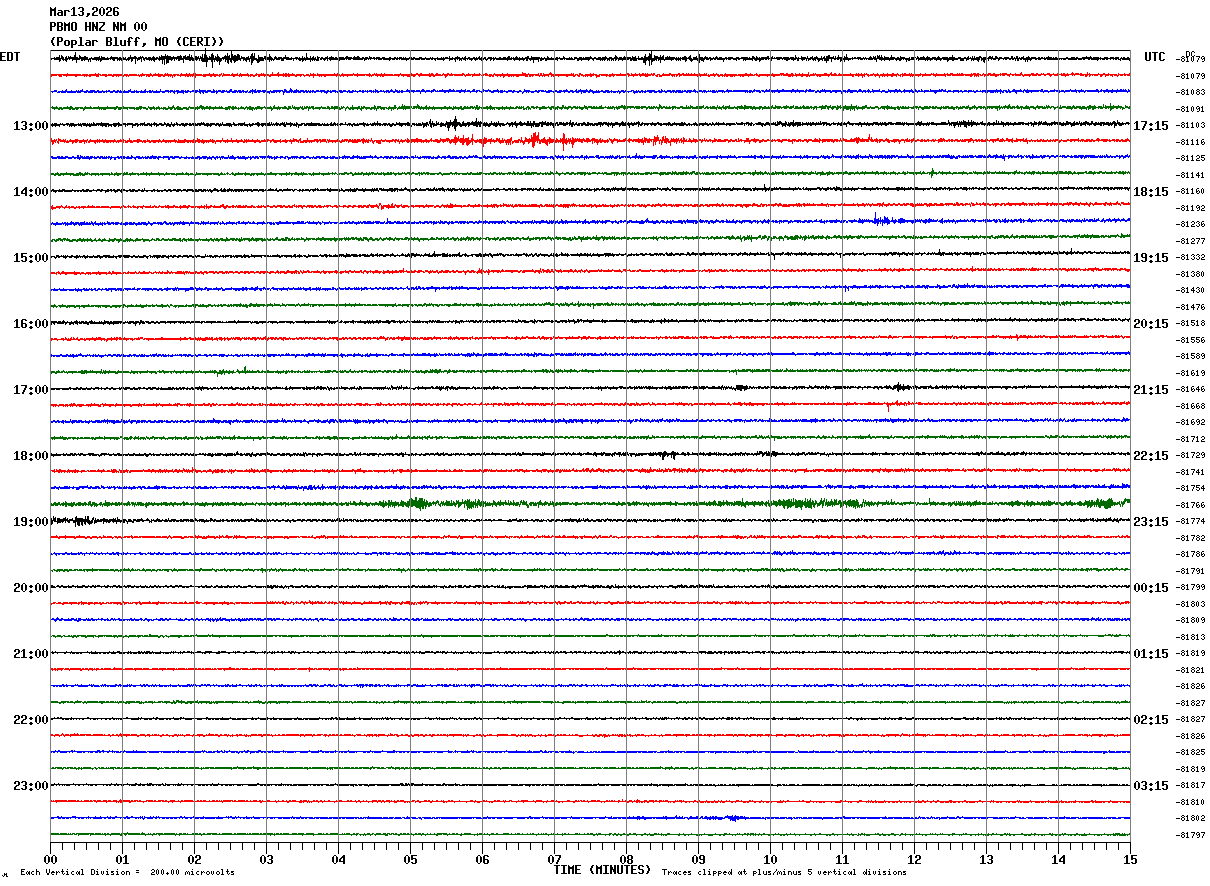Click the '(Poplar Bluff, MO (CERI))' station name
The image size is (1210, 886).
137,42
